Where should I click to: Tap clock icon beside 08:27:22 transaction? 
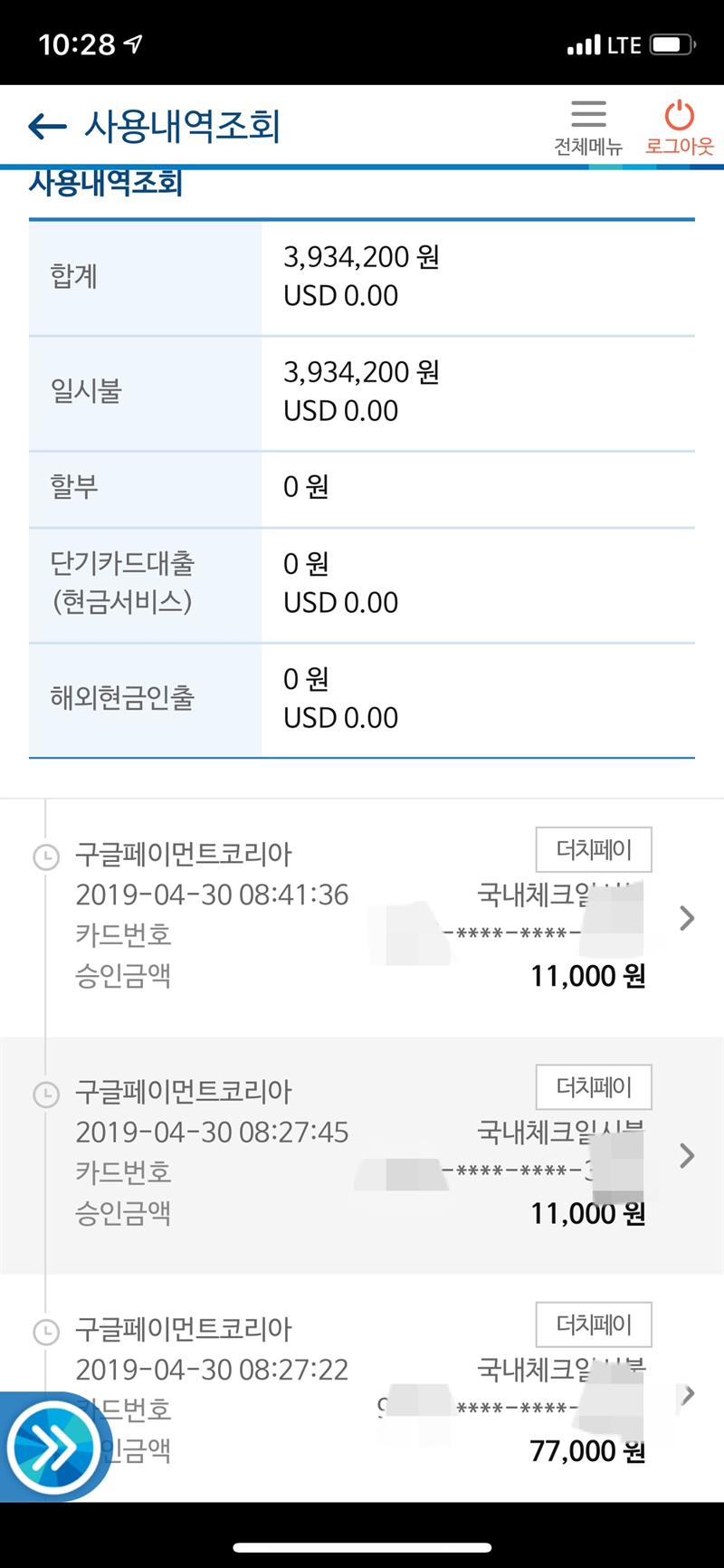pos(45,1331)
